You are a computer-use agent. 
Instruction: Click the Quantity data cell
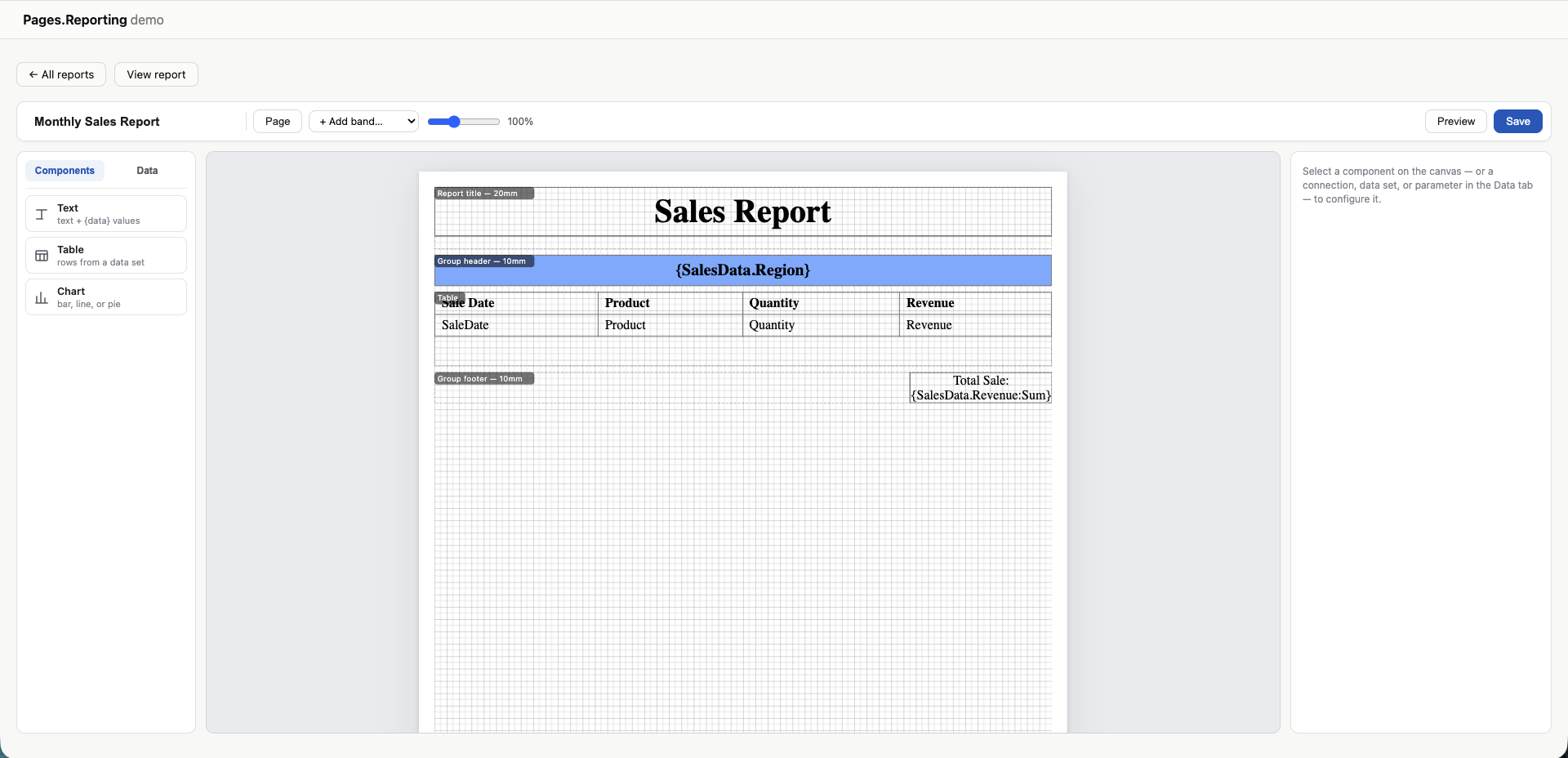pyautogui.click(x=821, y=325)
